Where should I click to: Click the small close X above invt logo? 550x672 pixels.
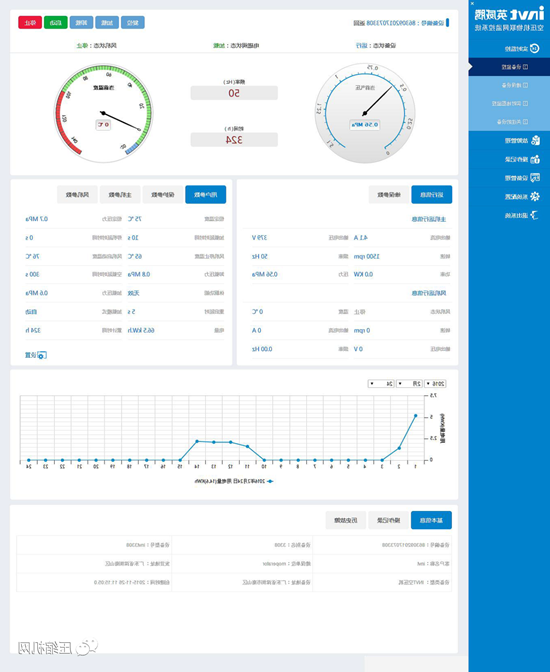point(472,3)
